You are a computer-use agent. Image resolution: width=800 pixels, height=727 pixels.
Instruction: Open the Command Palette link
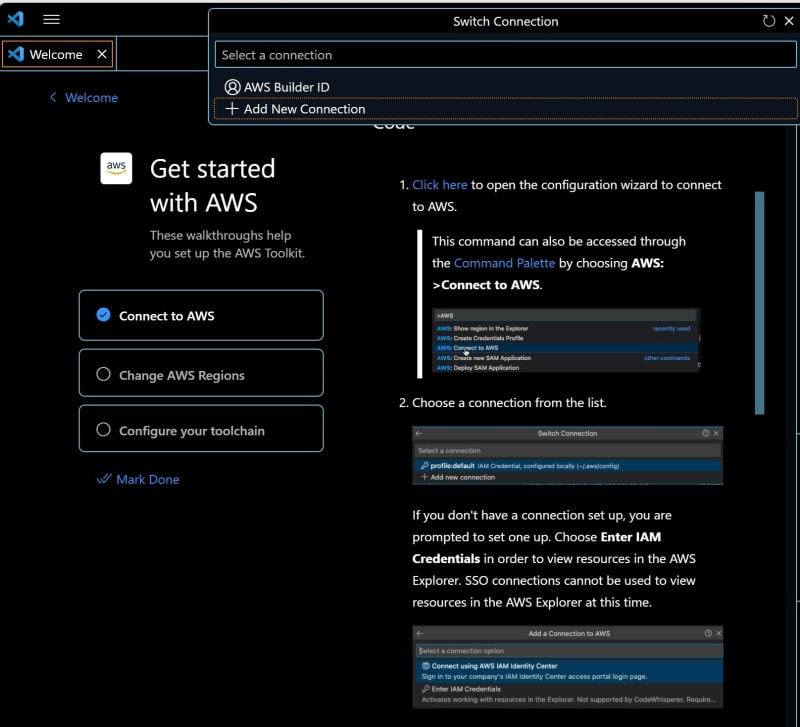[x=504, y=263]
